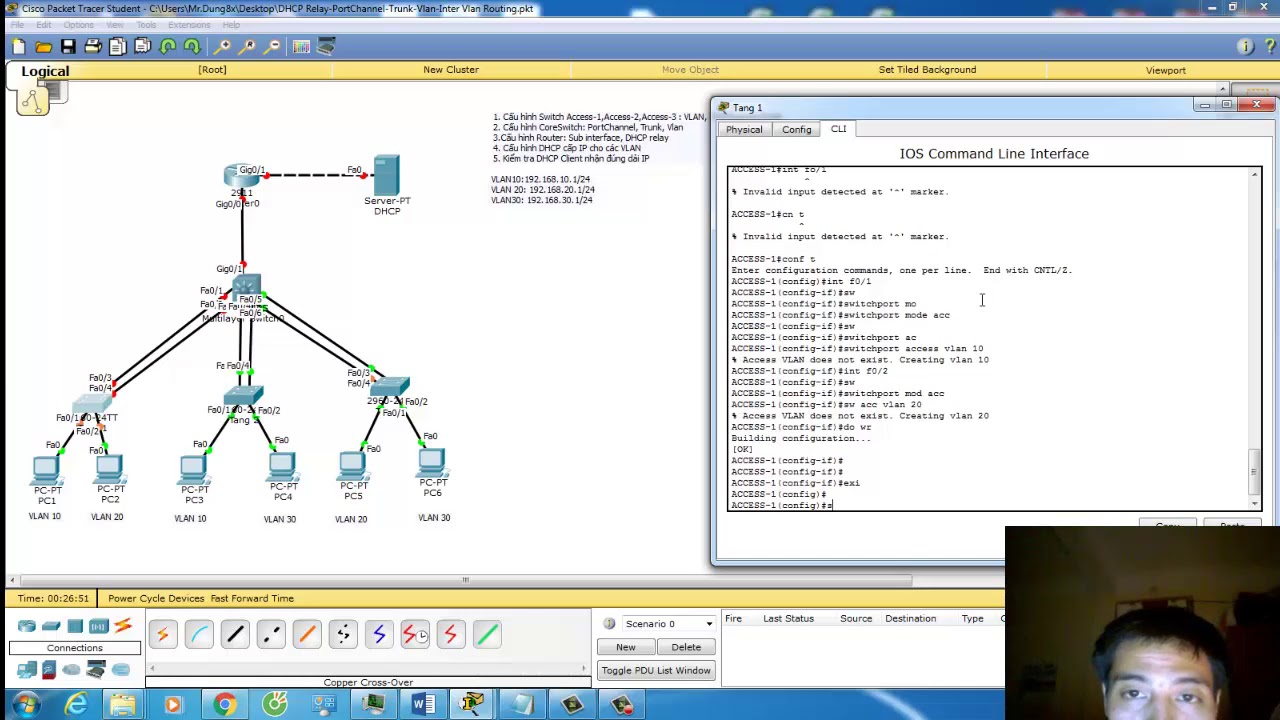Create a new file via toolbar icon
Image resolution: width=1280 pixels, height=720 pixels.
(x=19, y=46)
